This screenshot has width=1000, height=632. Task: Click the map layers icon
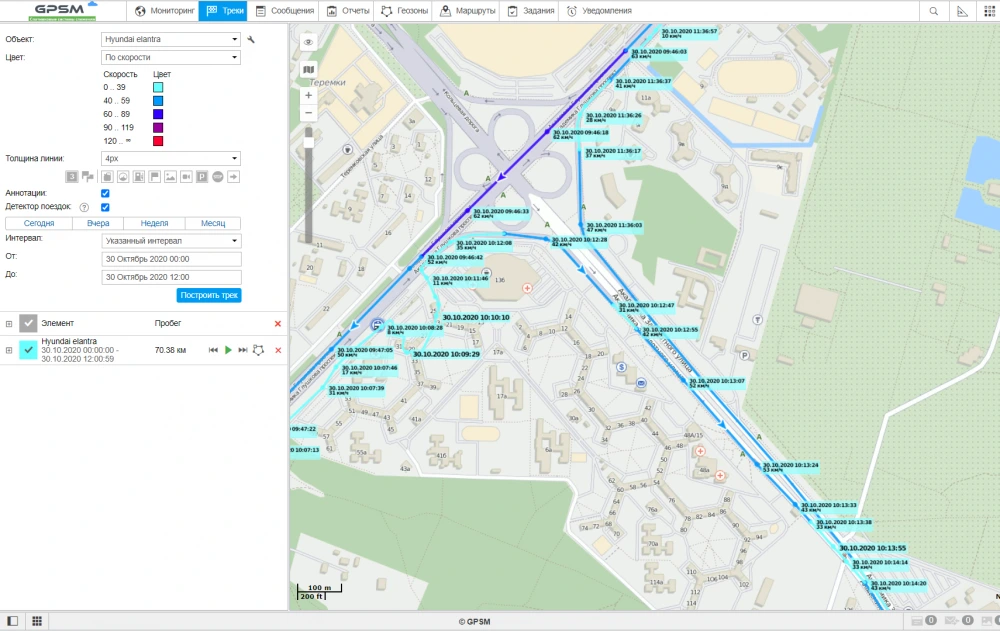pyautogui.click(x=308, y=70)
